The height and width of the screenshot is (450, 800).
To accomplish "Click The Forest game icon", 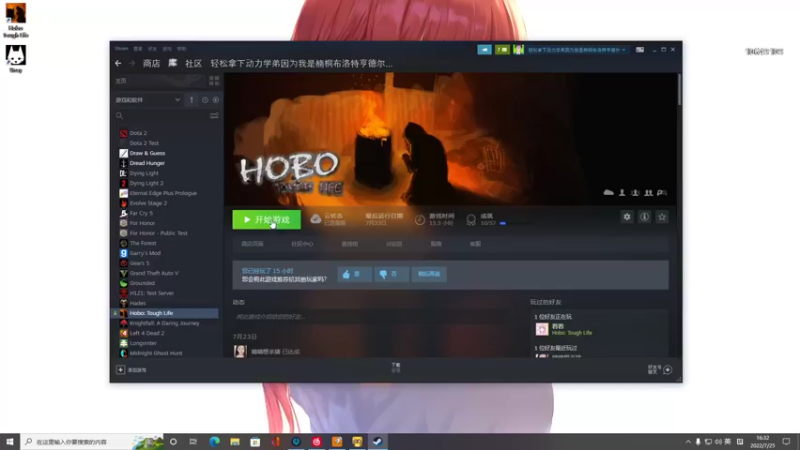I will pos(123,243).
